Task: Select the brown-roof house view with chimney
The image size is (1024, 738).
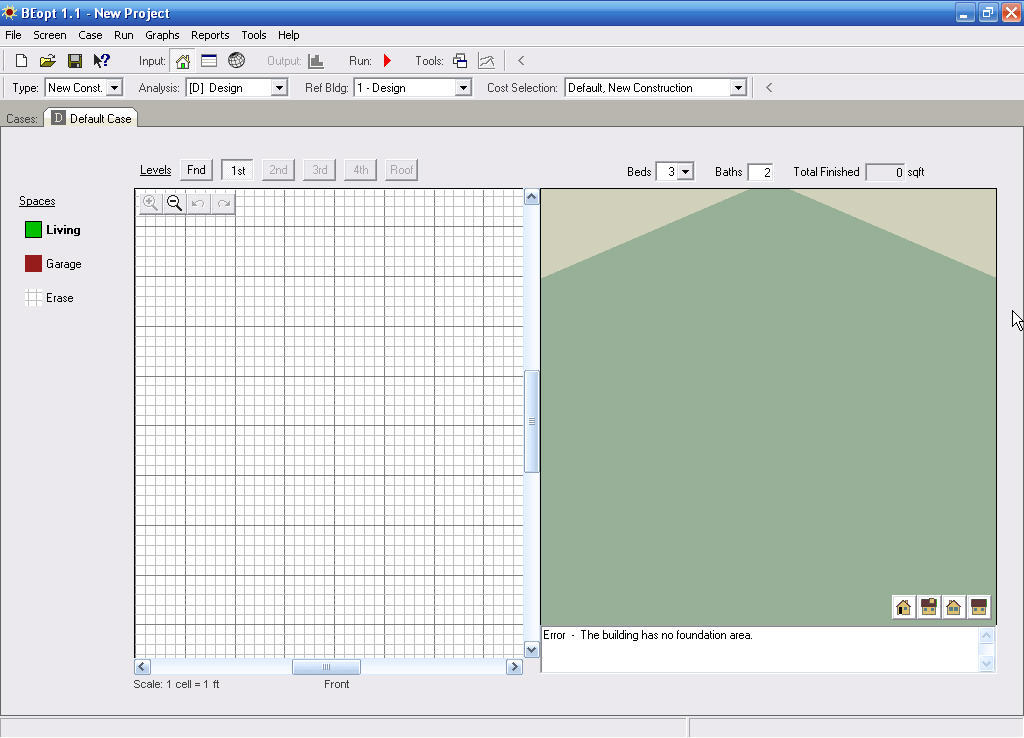Action: click(x=929, y=607)
